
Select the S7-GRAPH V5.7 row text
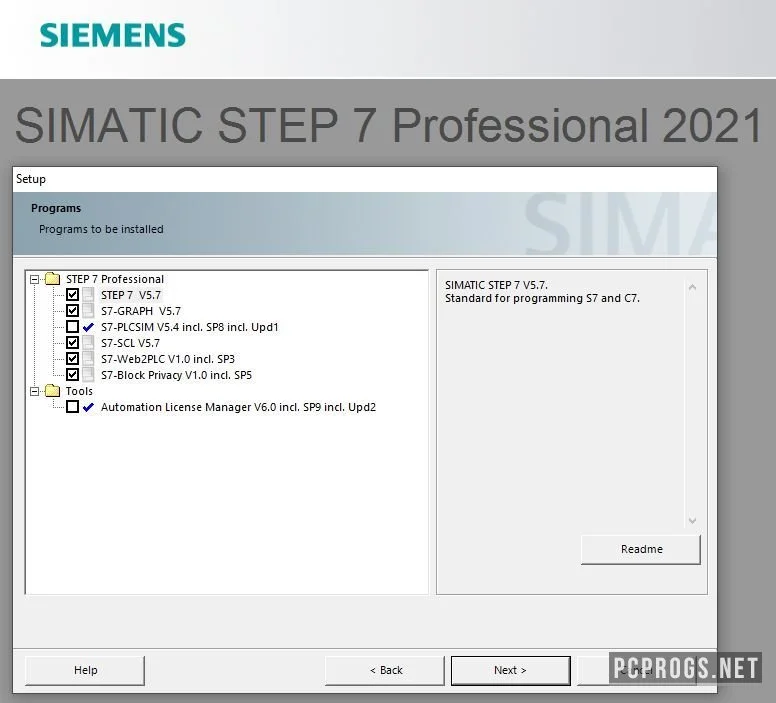coord(141,311)
